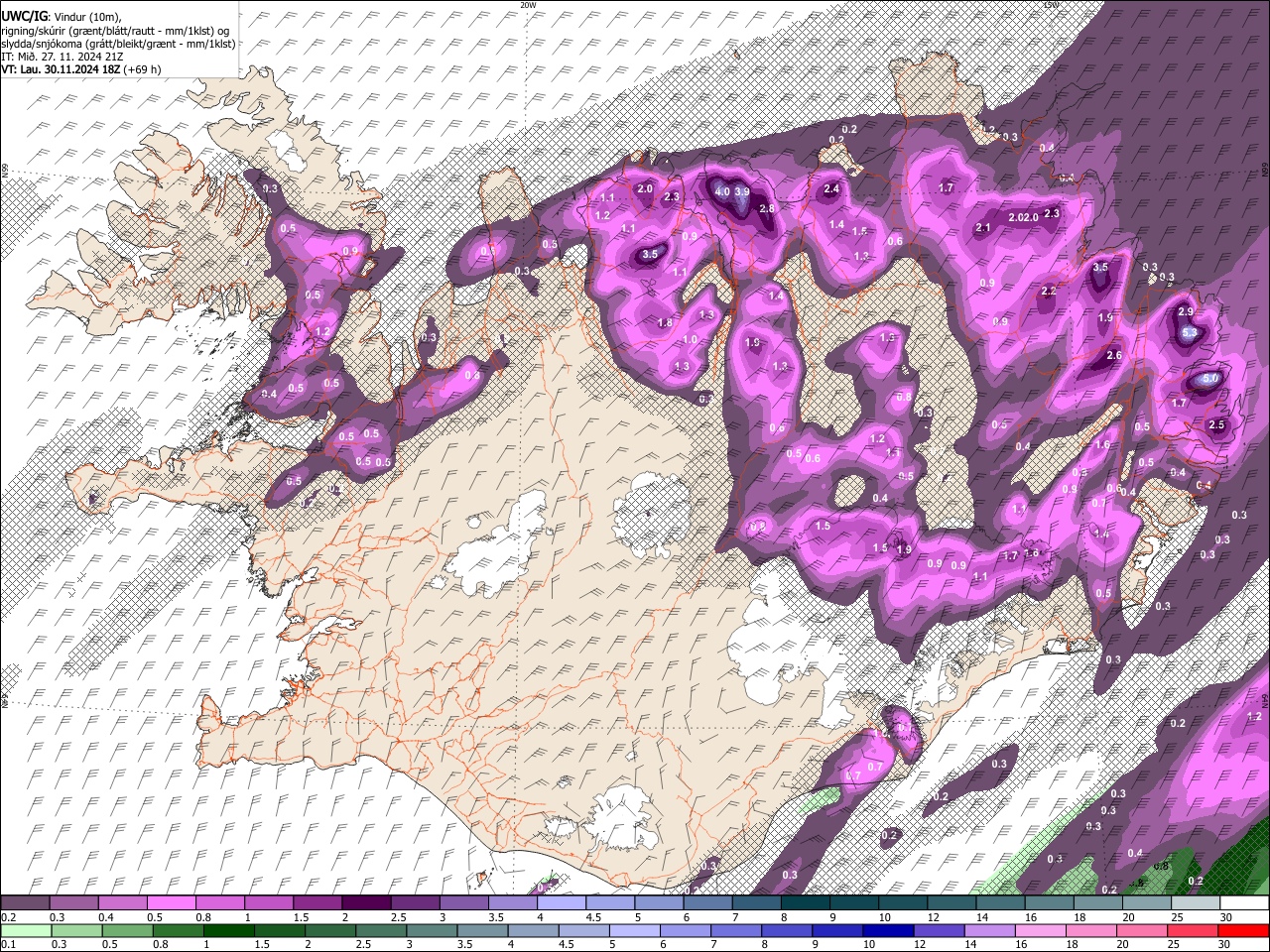This screenshot has height=952, width=1270.
Task: Click the 'VT: Lau. 30.11.2024 18Z' valid time
Action: click(x=63, y=69)
